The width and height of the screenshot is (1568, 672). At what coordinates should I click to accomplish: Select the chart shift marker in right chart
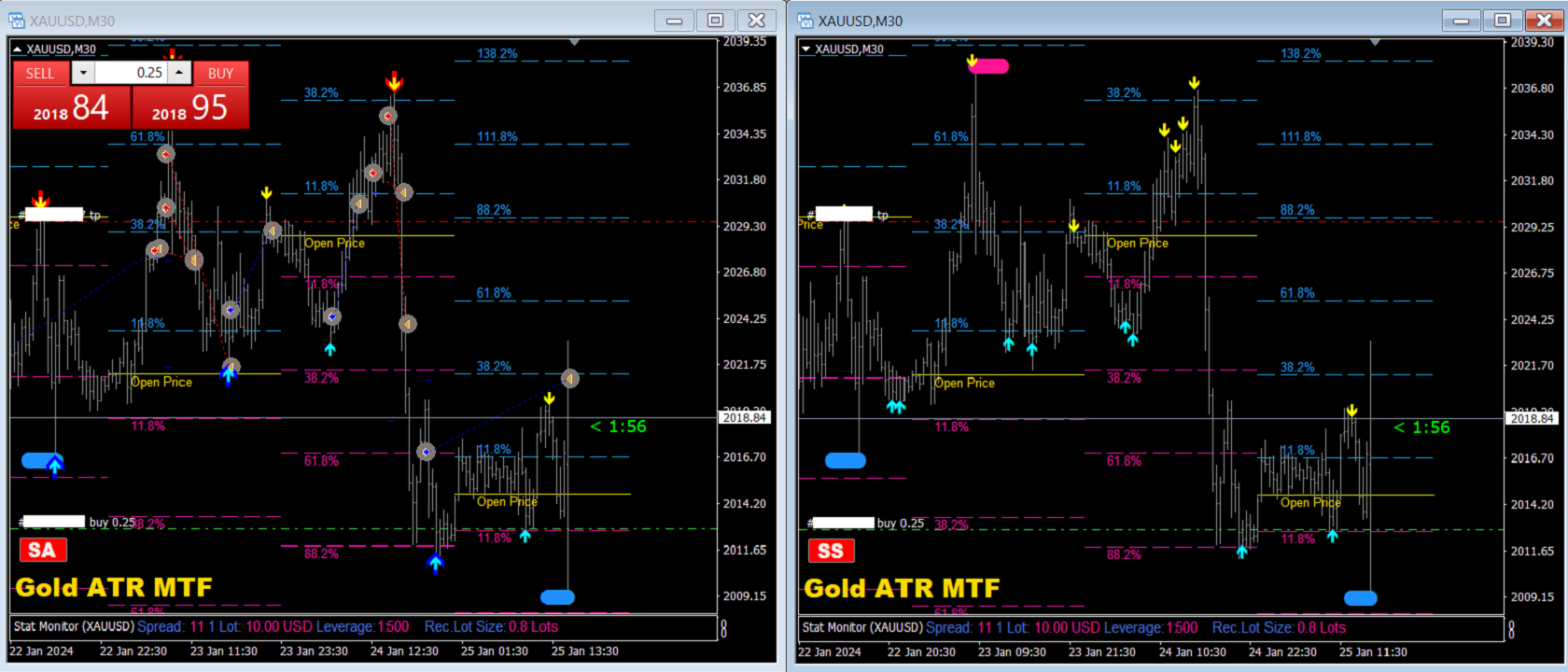(x=1375, y=42)
